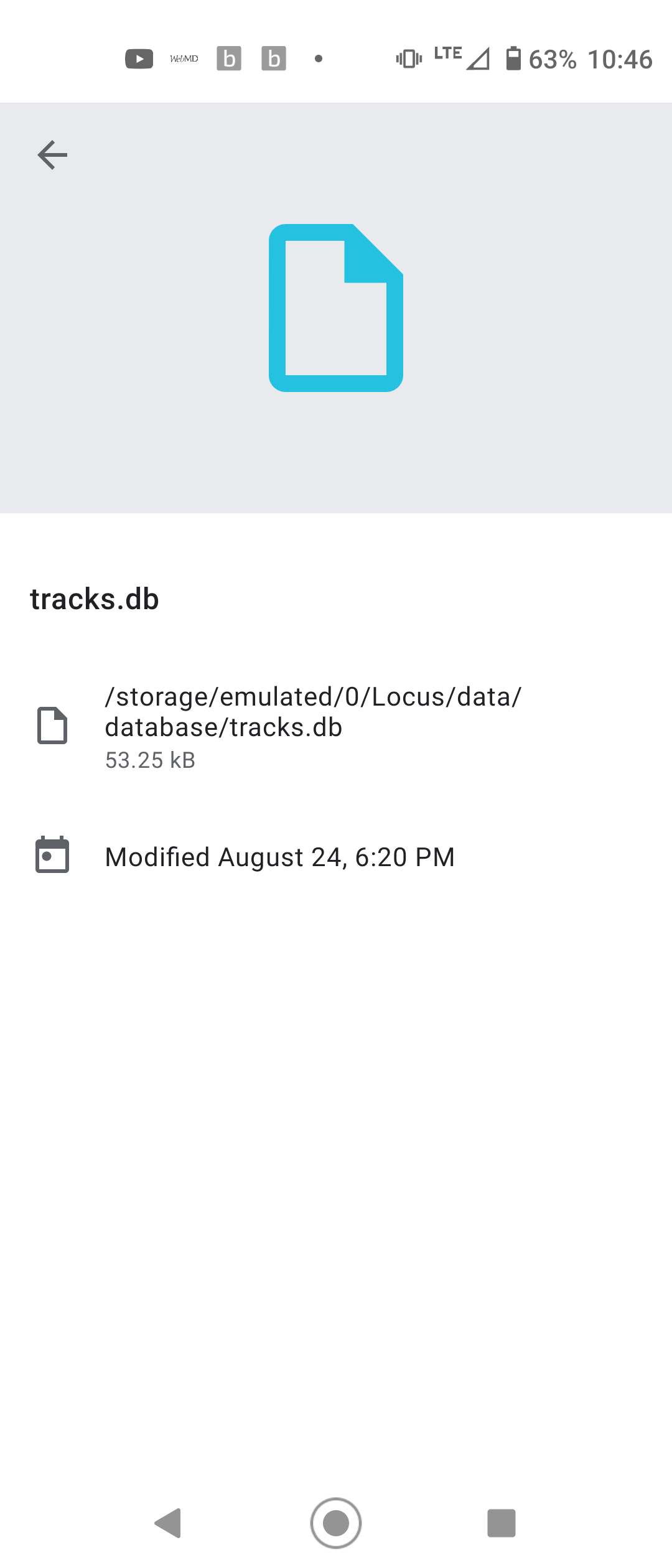The width and height of the screenshot is (672, 1568).
Task: Tap the /storage/emulated/0/Locus file path text
Action: click(x=313, y=712)
